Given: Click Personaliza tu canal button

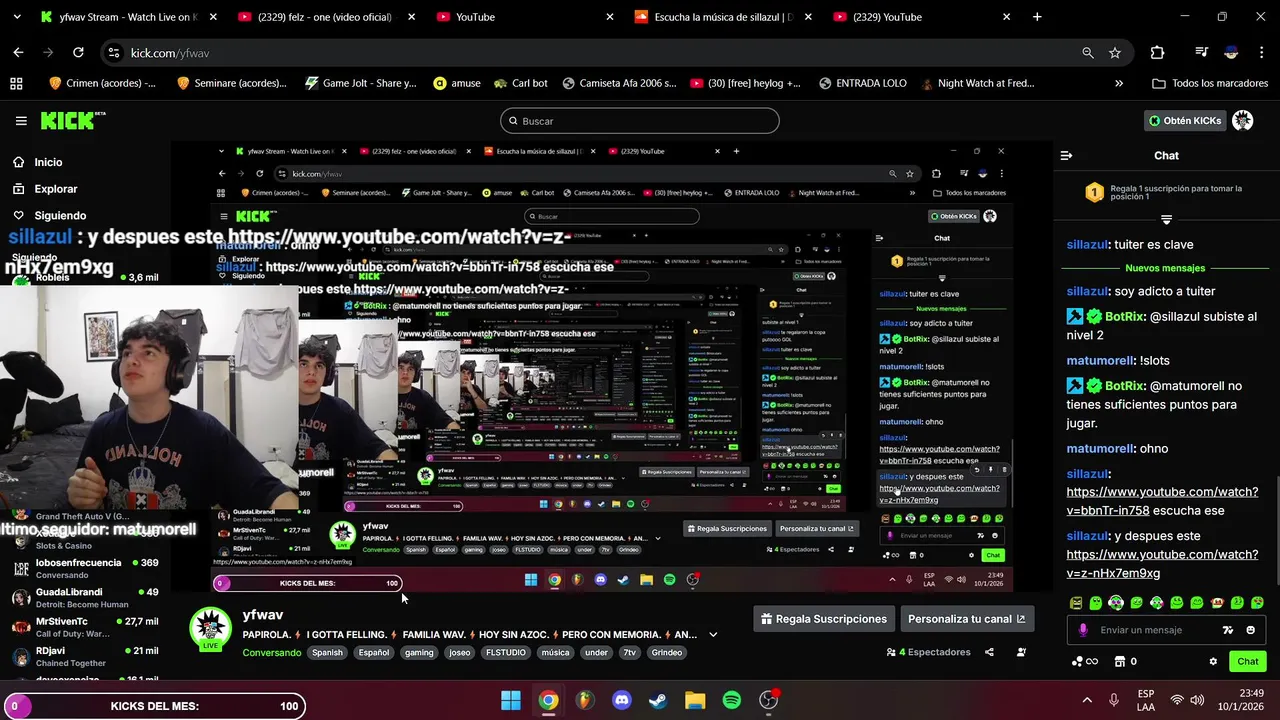Looking at the screenshot, I should point(966,619).
